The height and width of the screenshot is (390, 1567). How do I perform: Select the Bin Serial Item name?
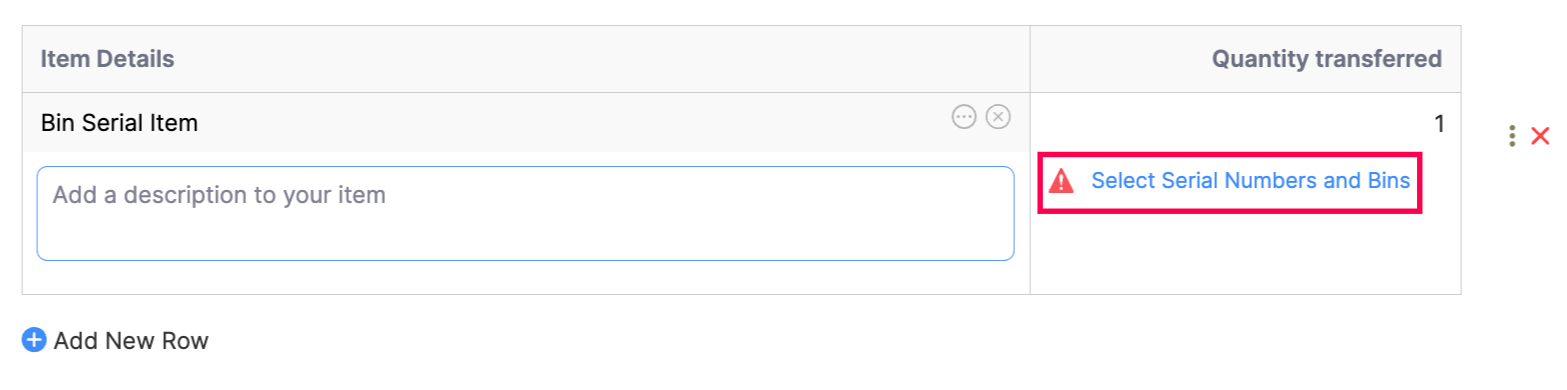pyautogui.click(x=119, y=123)
